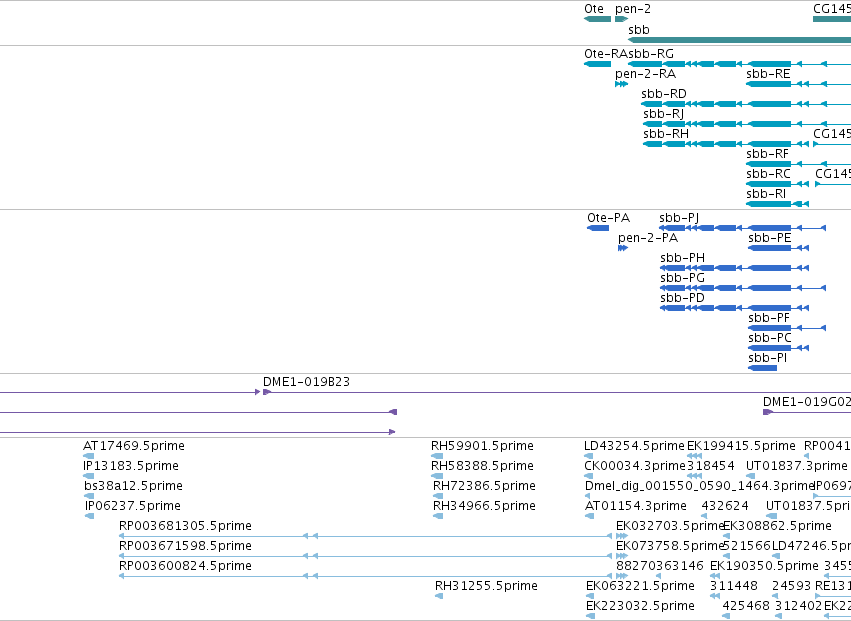Click the sbb gene label

639,30
